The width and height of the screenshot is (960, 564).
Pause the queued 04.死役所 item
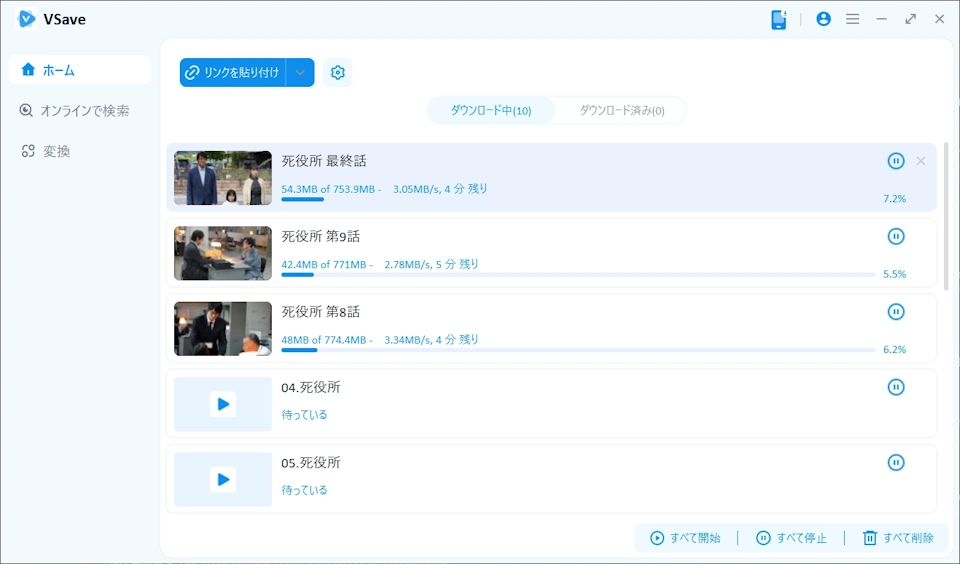point(896,387)
